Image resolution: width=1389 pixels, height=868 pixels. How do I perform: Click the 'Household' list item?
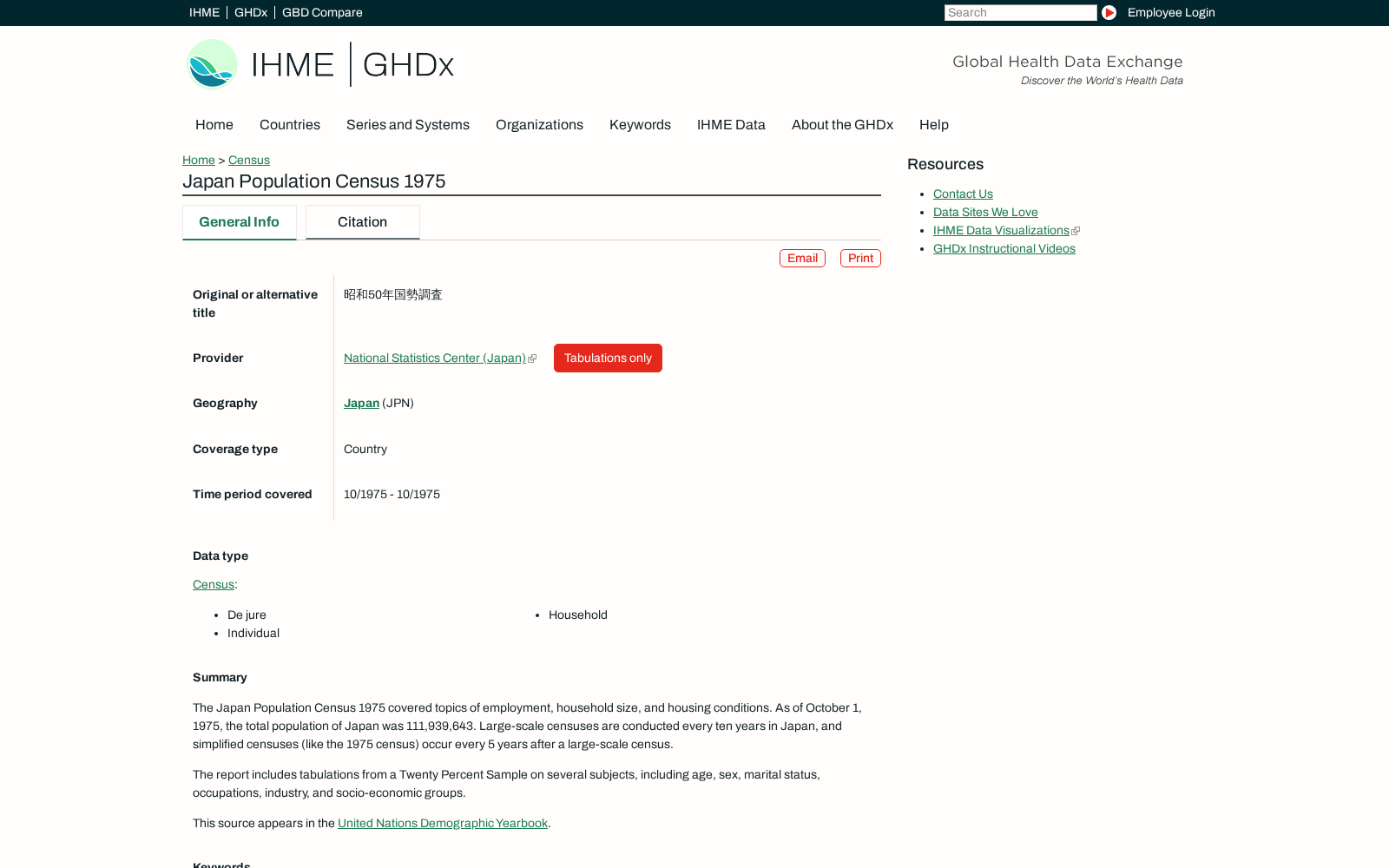578,615
